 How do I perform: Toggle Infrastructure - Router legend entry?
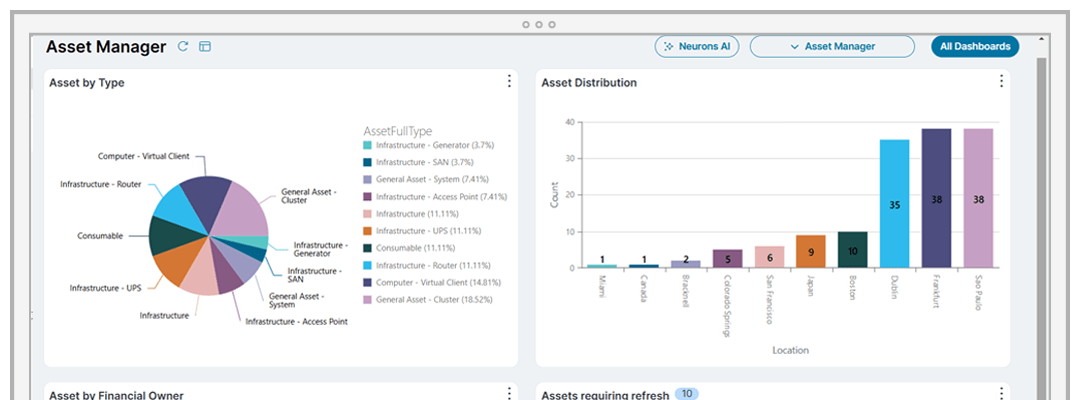426,265
